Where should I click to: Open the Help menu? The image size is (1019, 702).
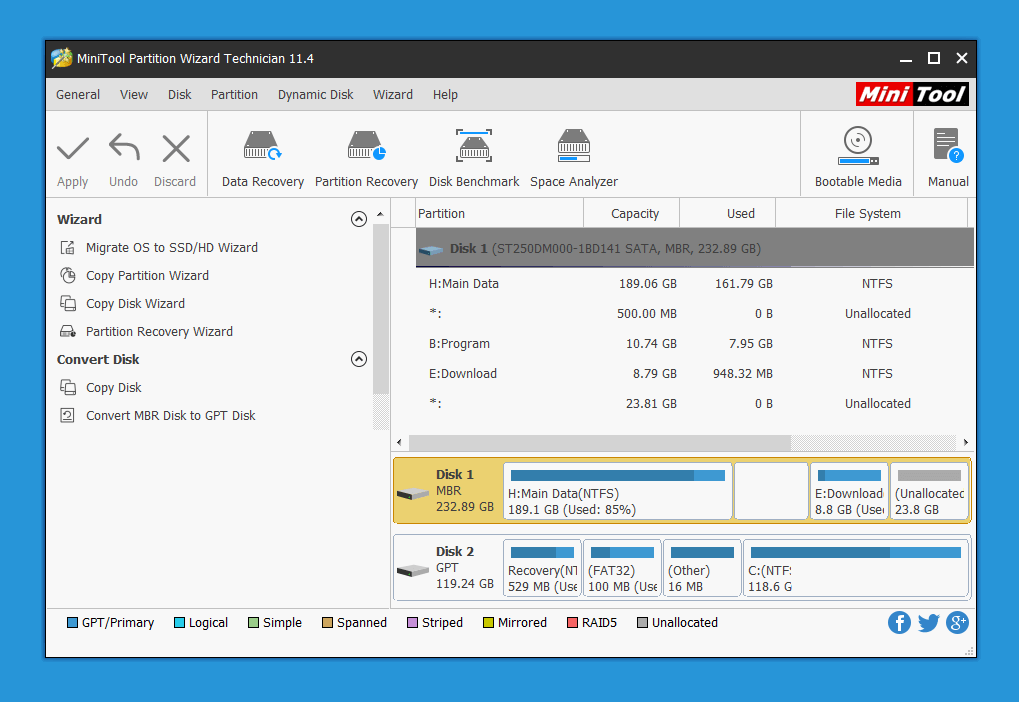coord(445,95)
